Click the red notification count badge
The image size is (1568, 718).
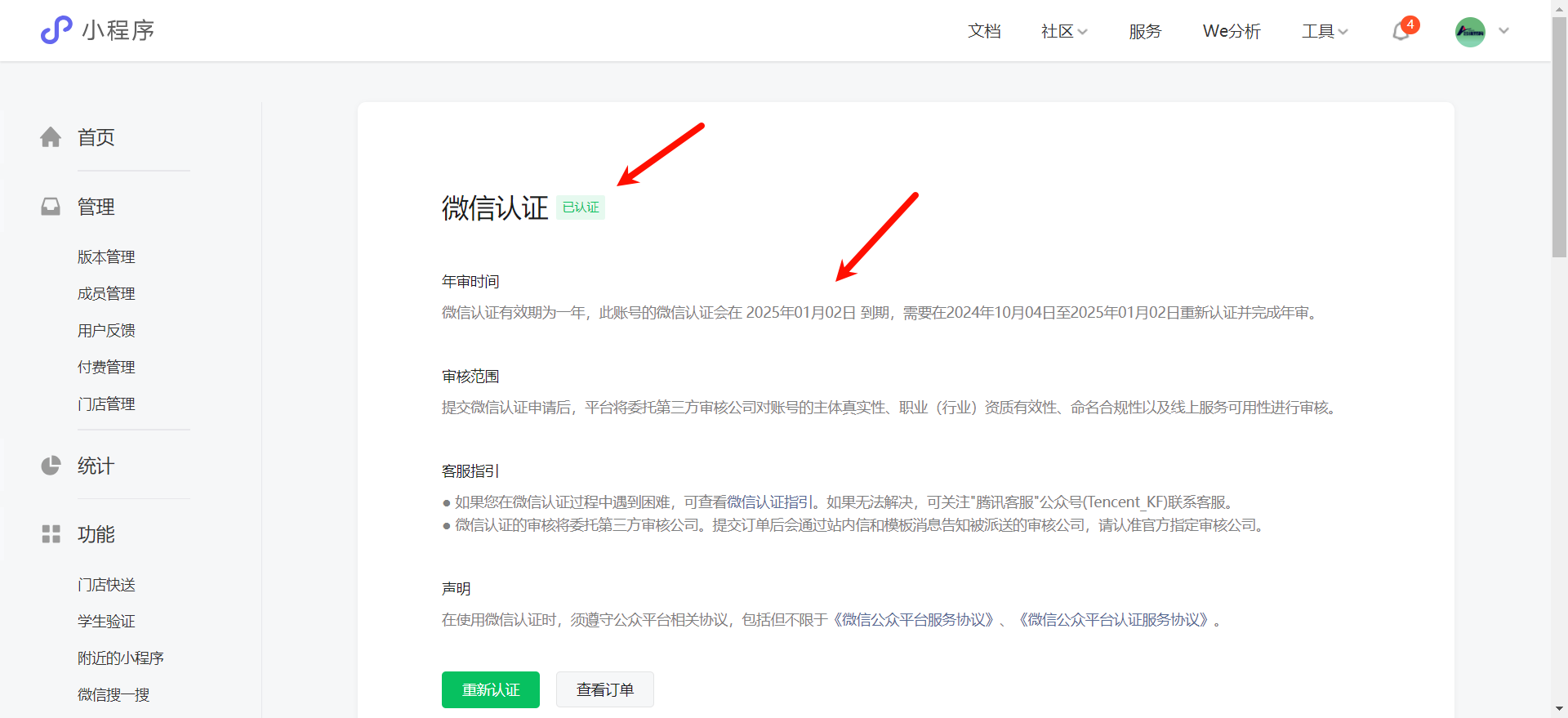point(1410,25)
